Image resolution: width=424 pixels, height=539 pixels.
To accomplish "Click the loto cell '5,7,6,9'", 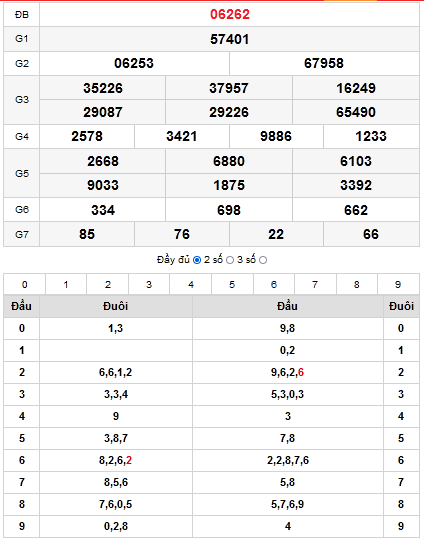I will click(287, 504).
